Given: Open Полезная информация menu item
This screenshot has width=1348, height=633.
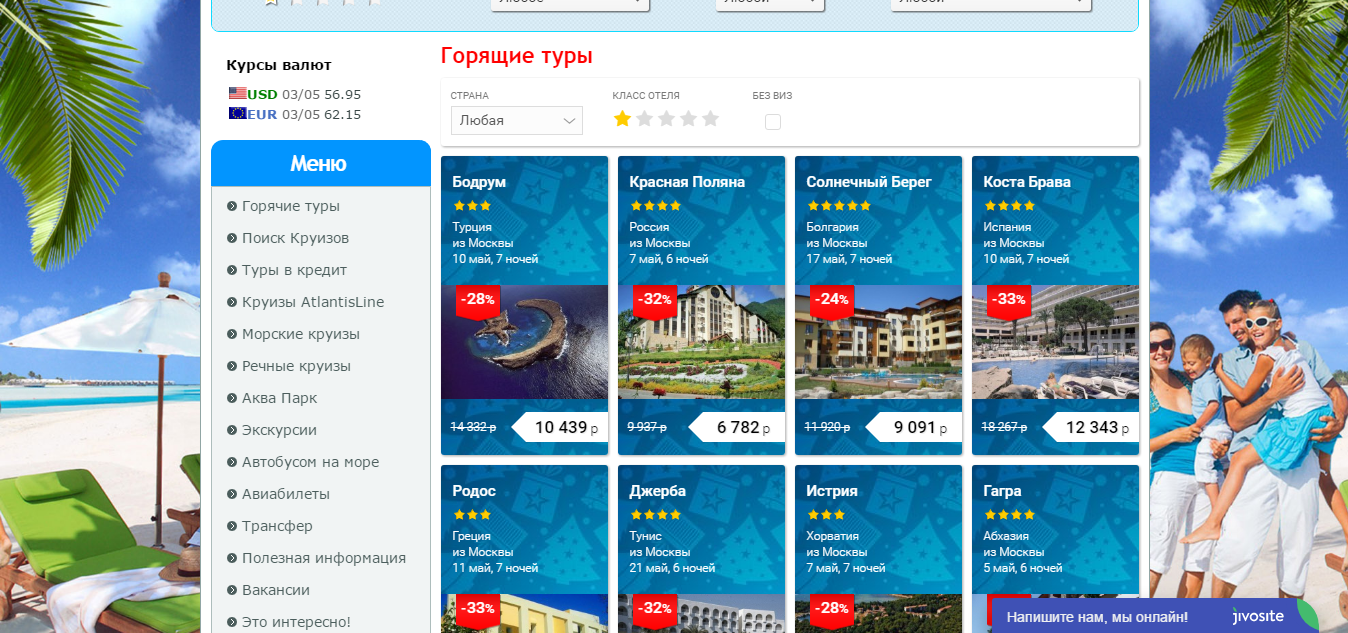Looking at the screenshot, I should tap(324, 558).
